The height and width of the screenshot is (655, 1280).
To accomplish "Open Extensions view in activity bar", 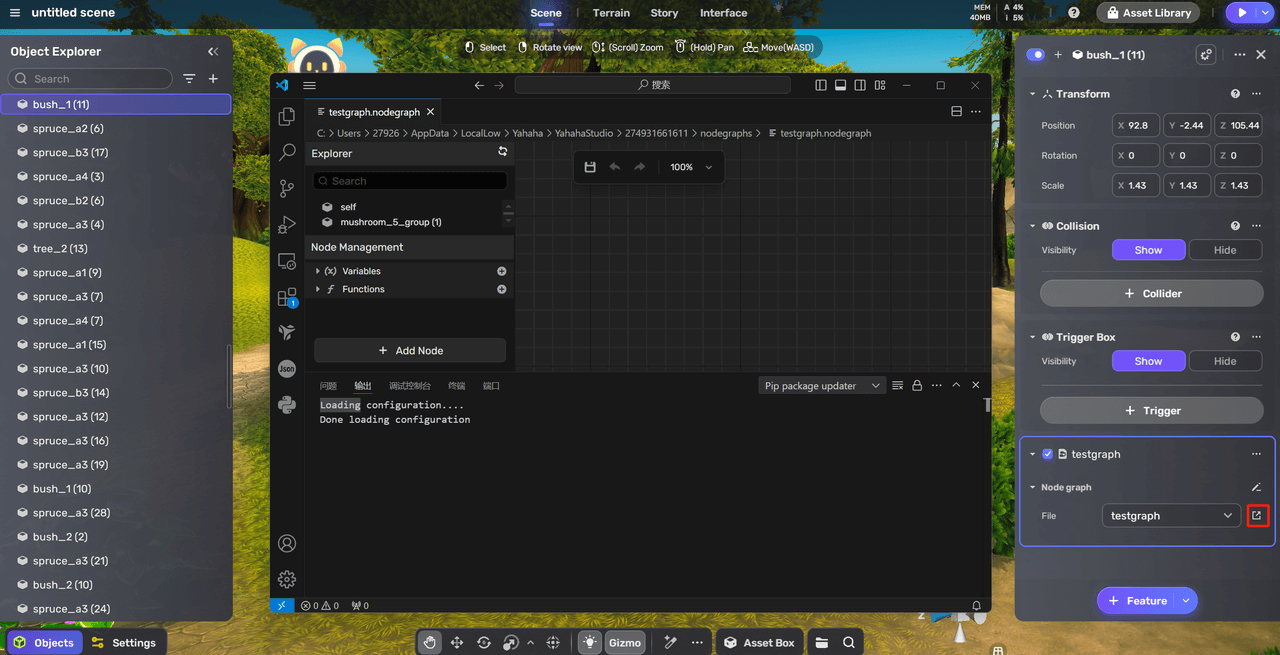I will 287,297.
